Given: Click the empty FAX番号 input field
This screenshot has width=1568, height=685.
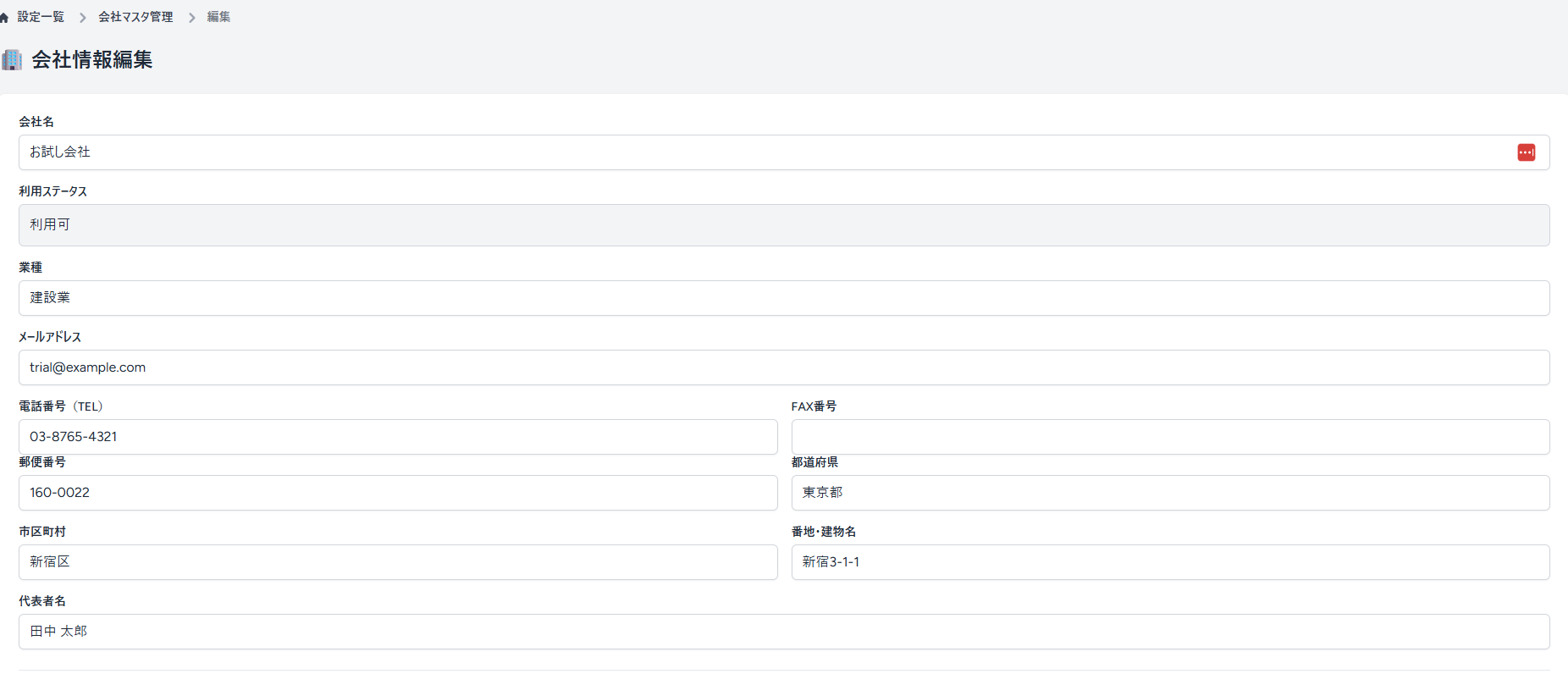Looking at the screenshot, I should click(1170, 437).
